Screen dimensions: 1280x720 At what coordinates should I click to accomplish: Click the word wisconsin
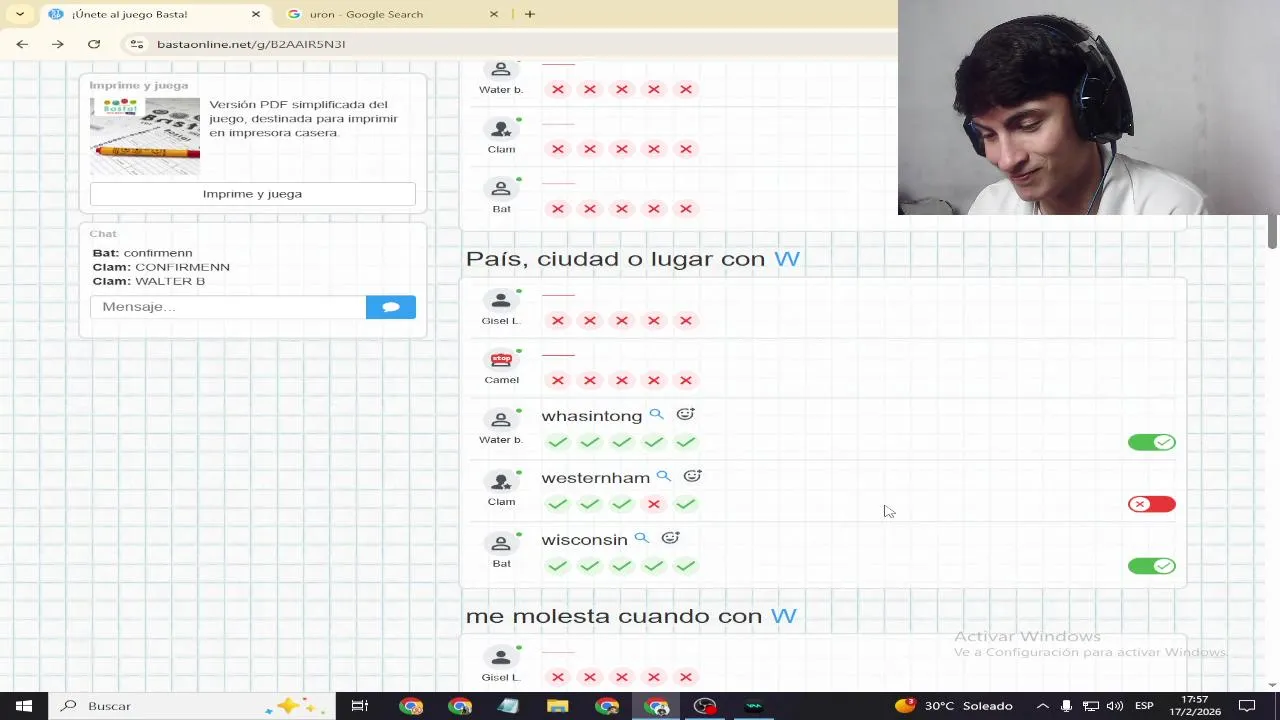pyautogui.click(x=584, y=540)
